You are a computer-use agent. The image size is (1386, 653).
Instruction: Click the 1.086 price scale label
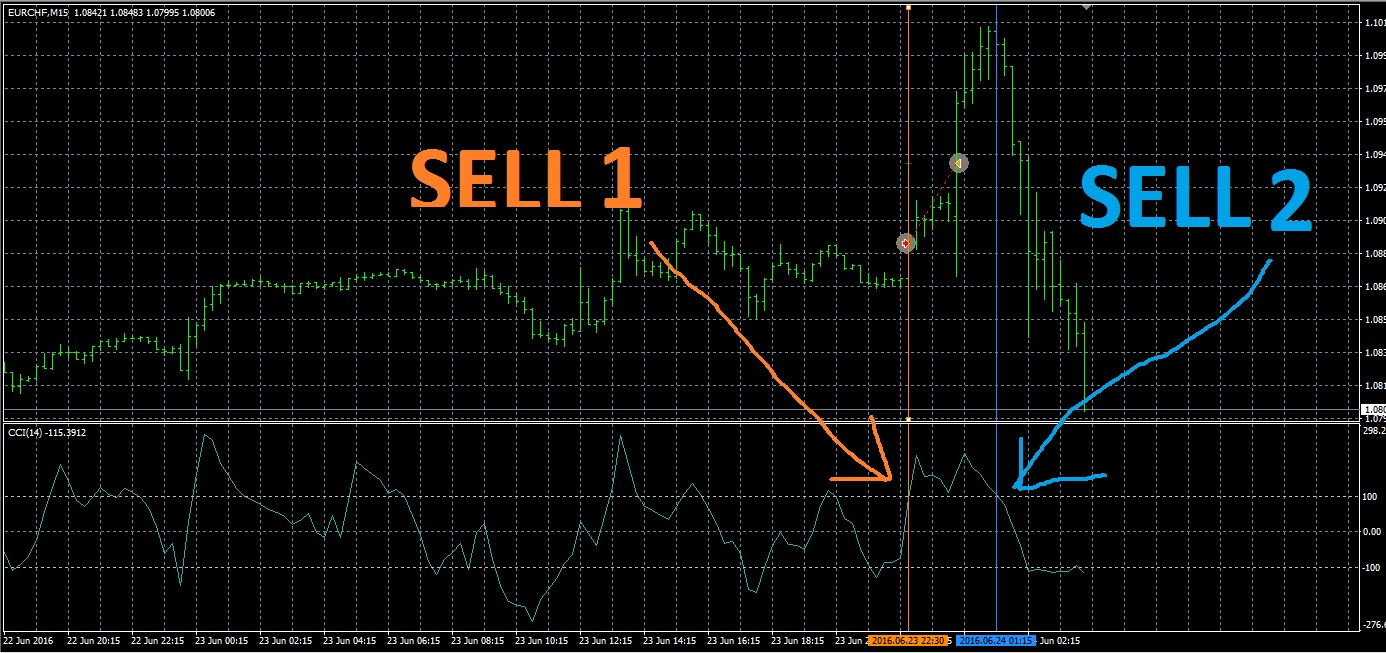(1374, 287)
